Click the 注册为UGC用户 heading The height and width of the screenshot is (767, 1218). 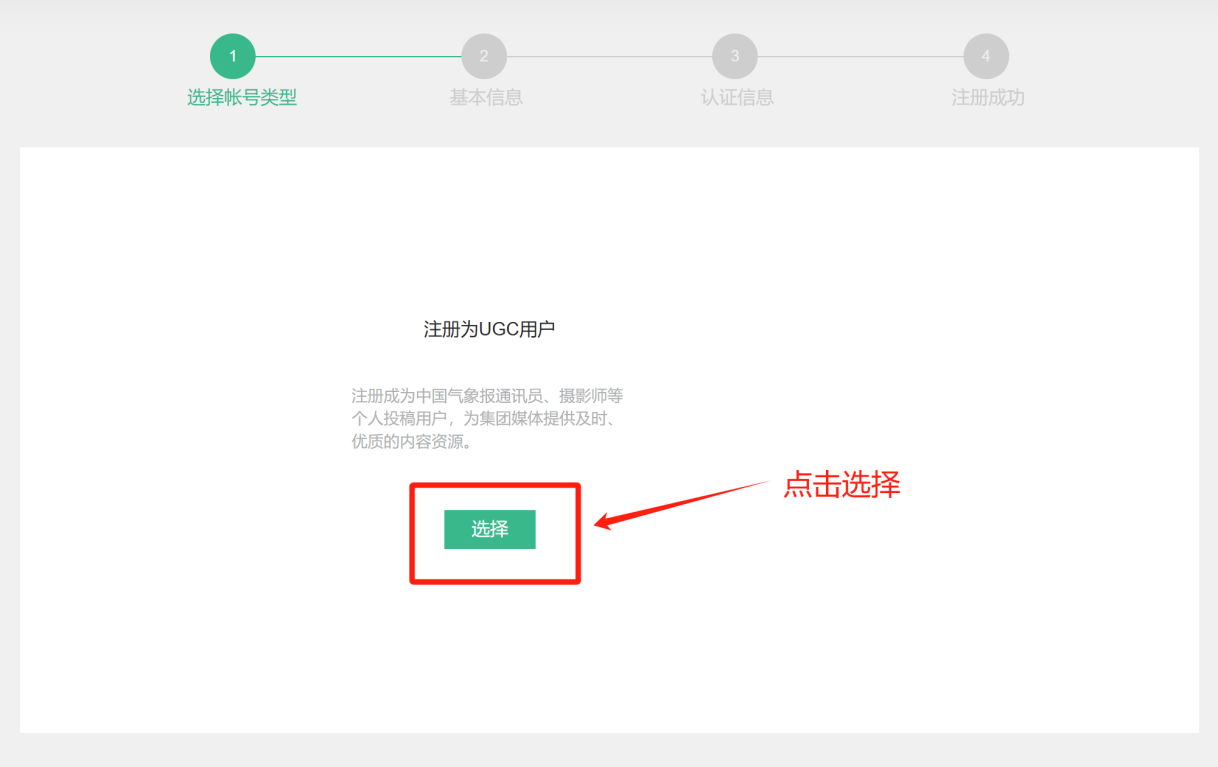pyautogui.click(x=489, y=329)
